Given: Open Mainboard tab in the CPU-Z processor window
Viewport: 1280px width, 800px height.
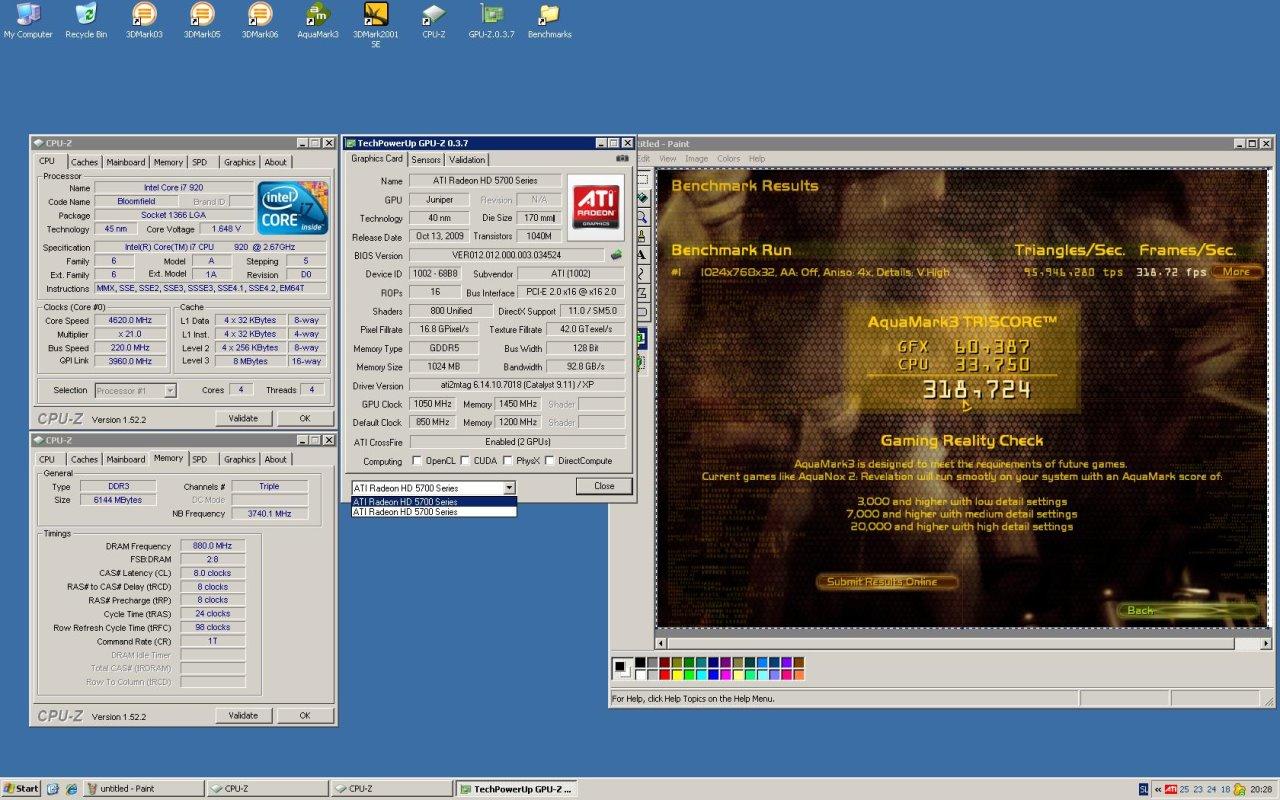Looking at the screenshot, I should coord(126,162).
